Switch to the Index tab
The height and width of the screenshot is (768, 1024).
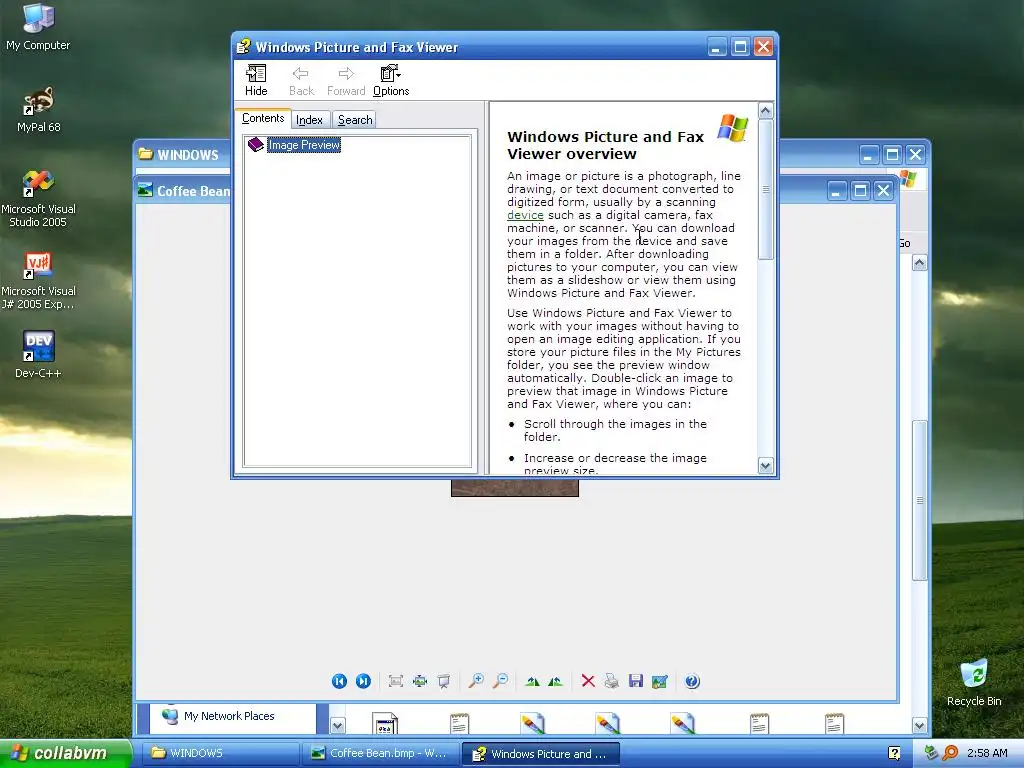tap(310, 120)
